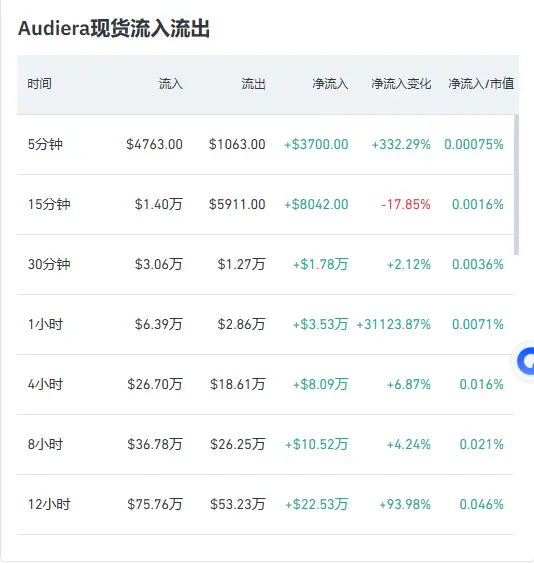Click ratio value 0.016%
Screen dimensions: 534x563
[x=482, y=384]
